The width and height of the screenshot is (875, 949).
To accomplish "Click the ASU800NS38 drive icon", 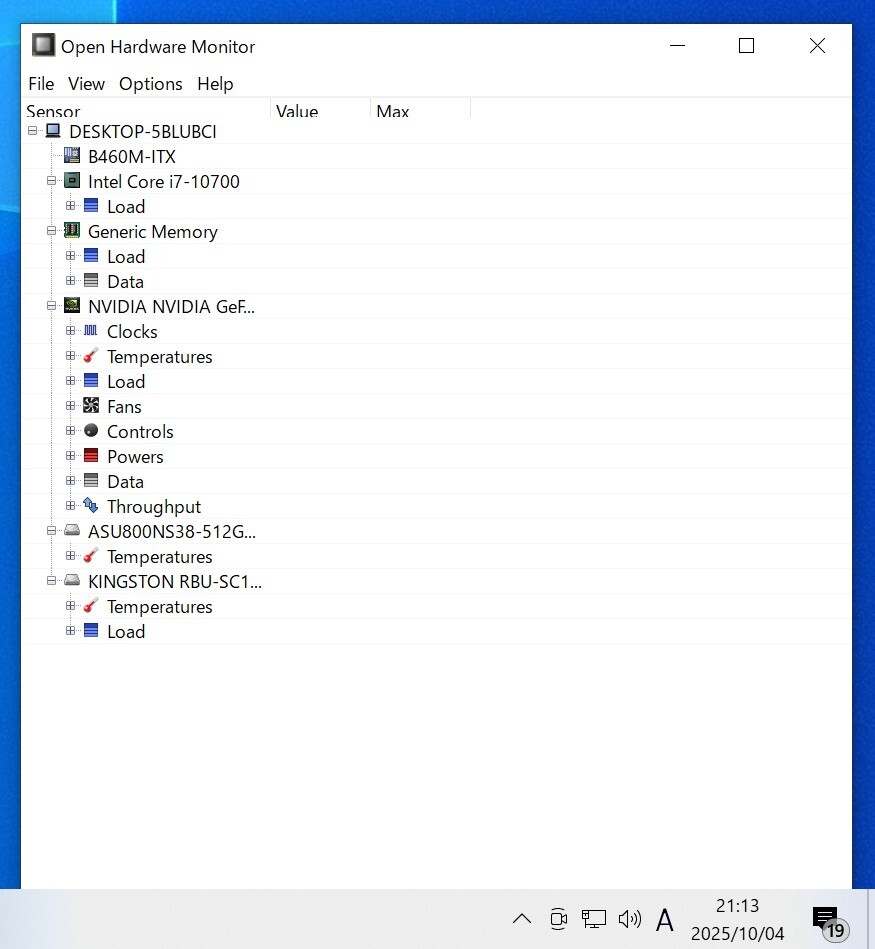I will [x=72, y=530].
